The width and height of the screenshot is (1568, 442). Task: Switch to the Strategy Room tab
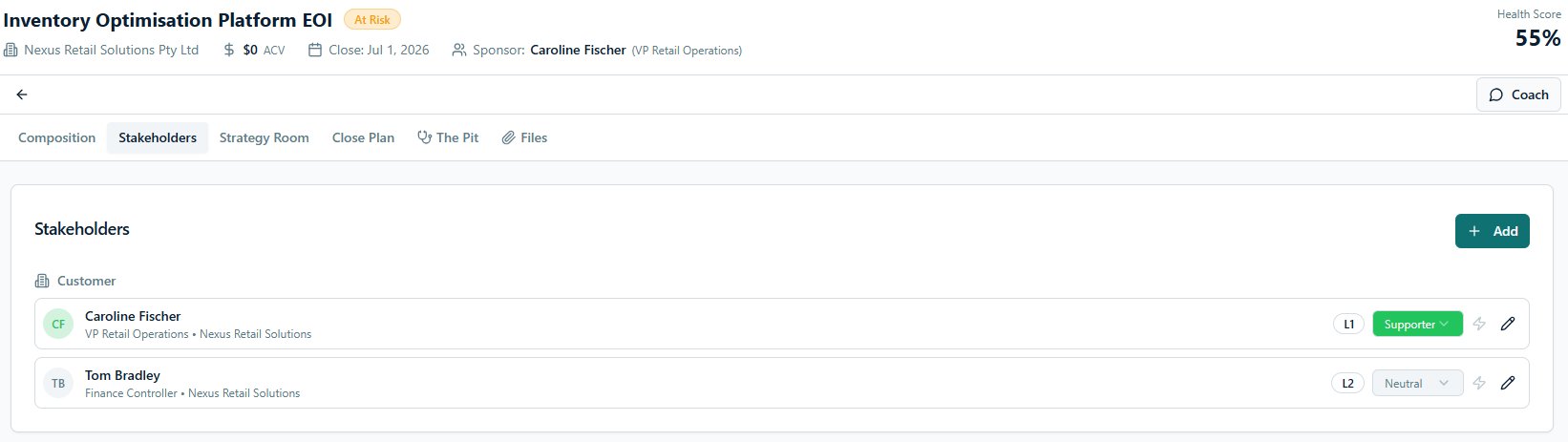[264, 137]
